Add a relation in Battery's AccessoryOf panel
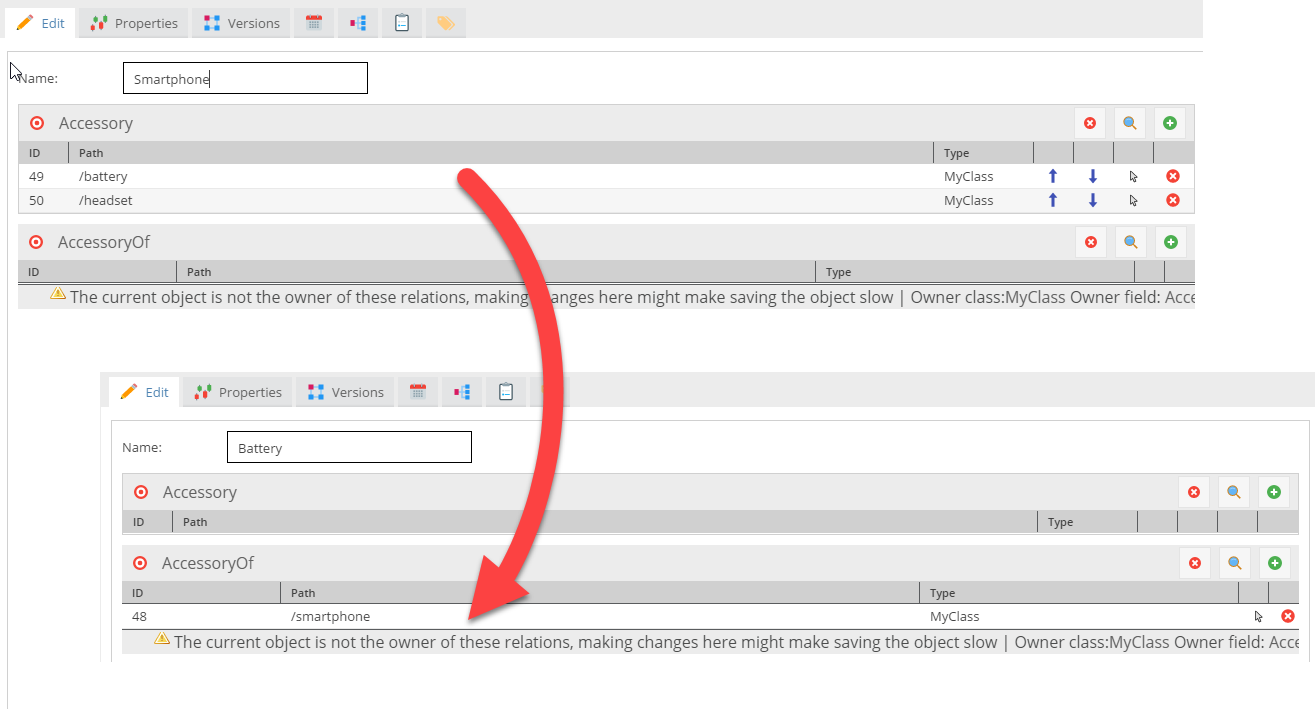The height and width of the screenshot is (709, 1315). pyautogui.click(x=1274, y=563)
